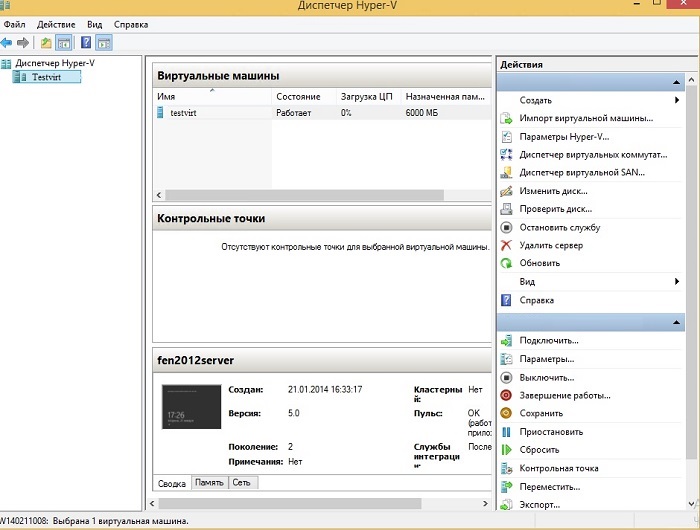Click the Up one level folder icon
Screen dimensions: 700x530
coord(46,43)
